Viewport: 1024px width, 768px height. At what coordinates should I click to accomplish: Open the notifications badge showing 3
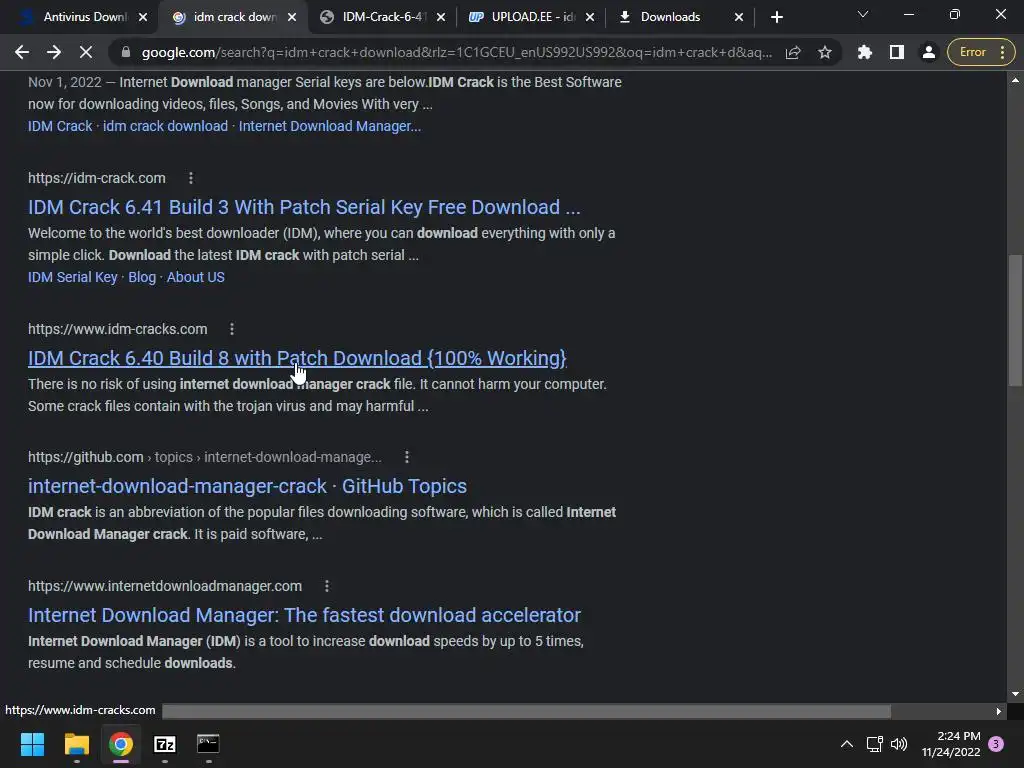click(996, 743)
